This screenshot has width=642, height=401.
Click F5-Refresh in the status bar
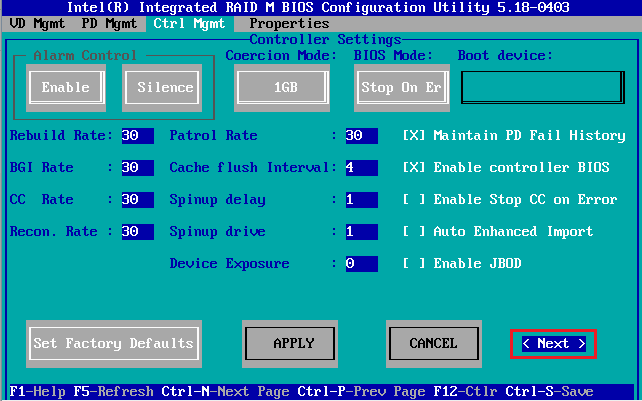(113, 392)
